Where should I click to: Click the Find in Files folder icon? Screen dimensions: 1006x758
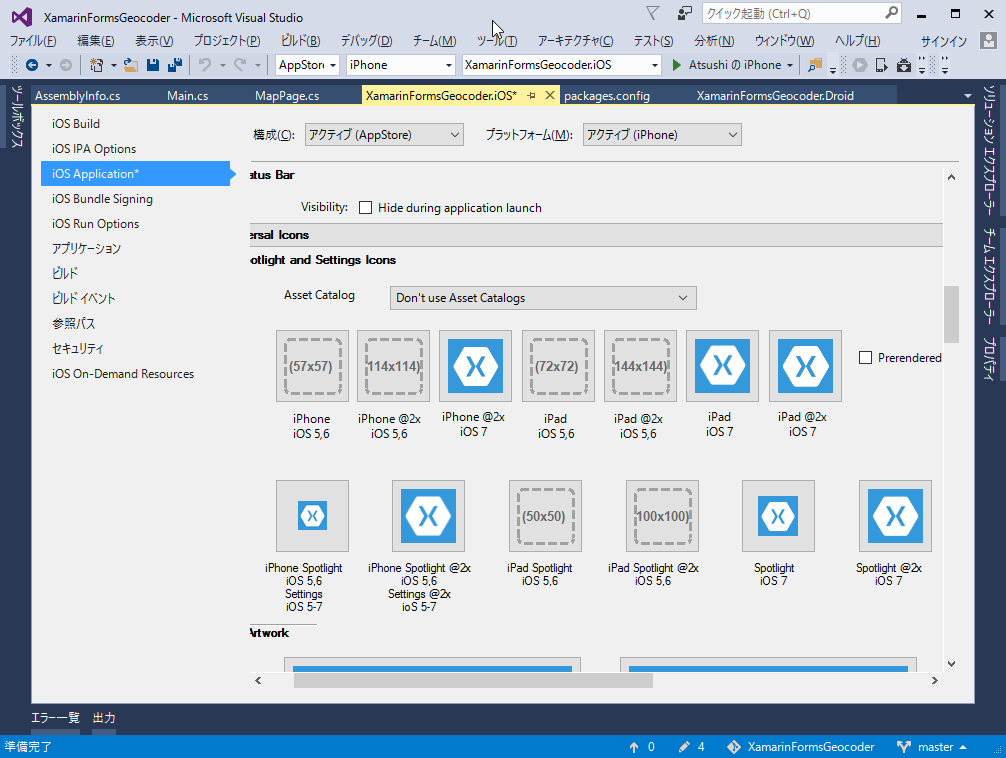(815, 65)
